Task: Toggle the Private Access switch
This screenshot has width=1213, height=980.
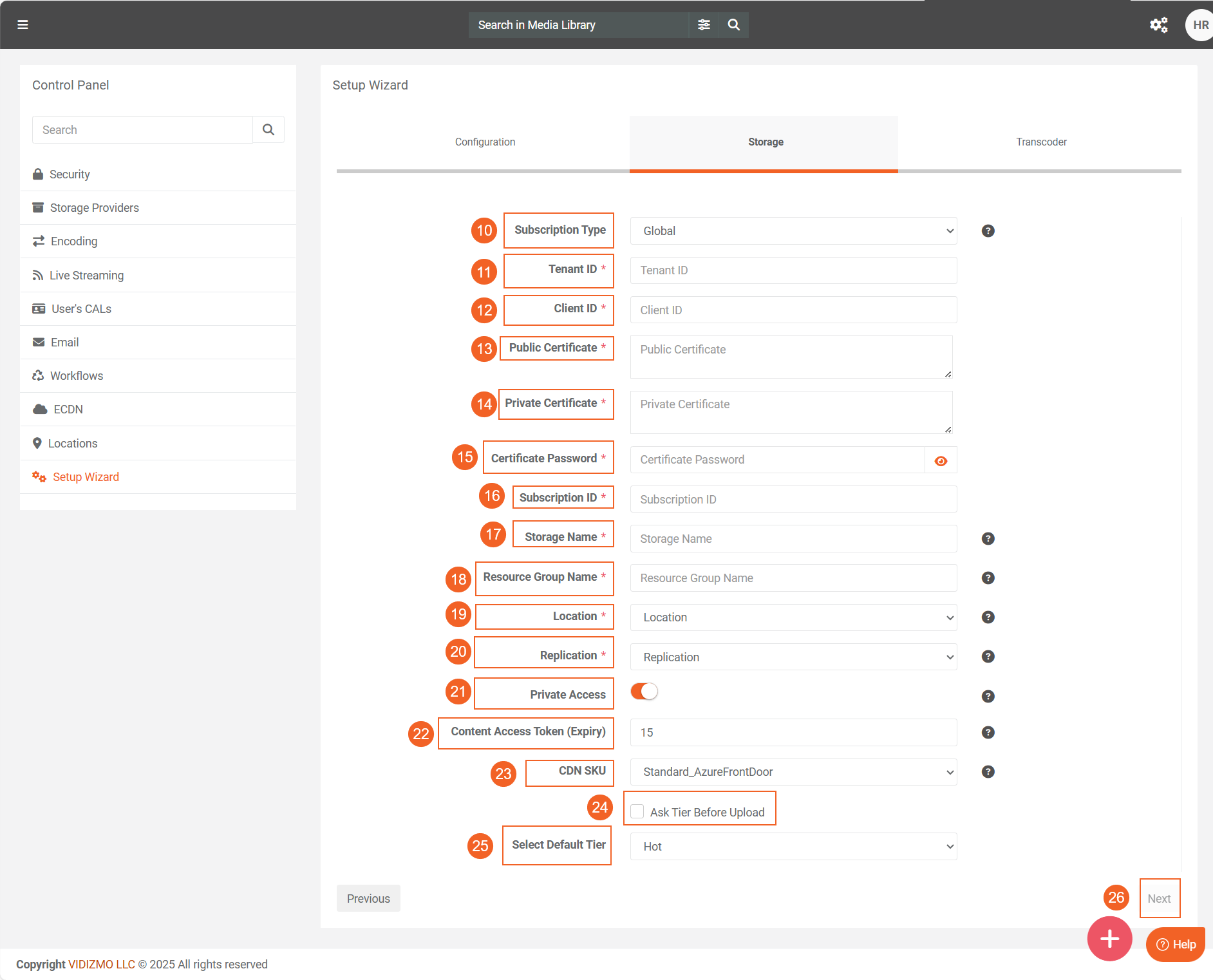Action: pyautogui.click(x=644, y=692)
